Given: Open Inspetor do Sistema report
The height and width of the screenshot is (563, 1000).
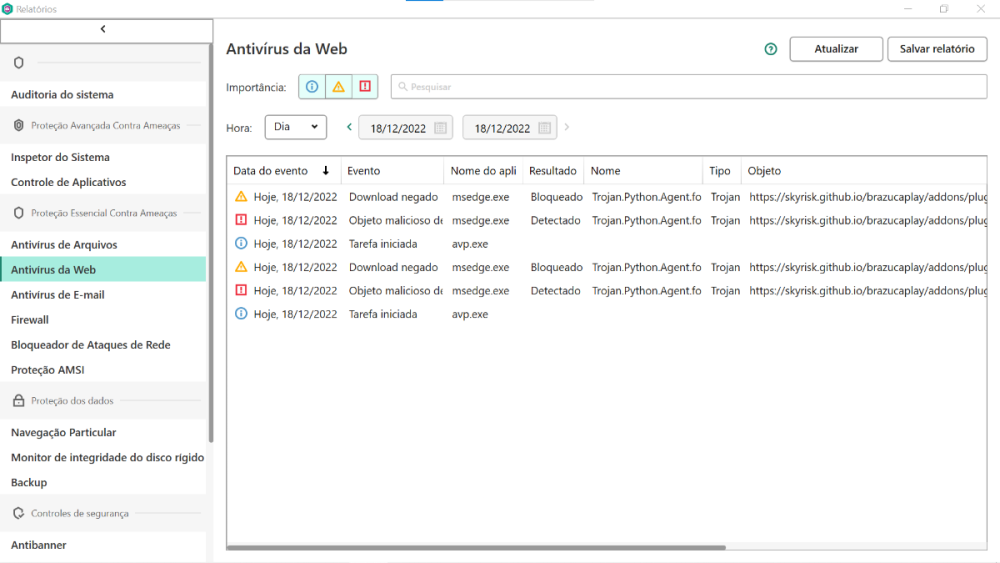Looking at the screenshot, I should point(60,157).
